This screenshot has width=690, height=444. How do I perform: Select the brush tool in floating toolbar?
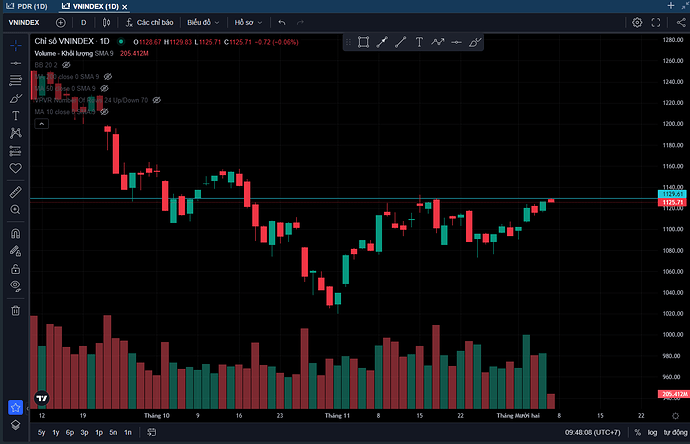pyautogui.click(x=476, y=41)
